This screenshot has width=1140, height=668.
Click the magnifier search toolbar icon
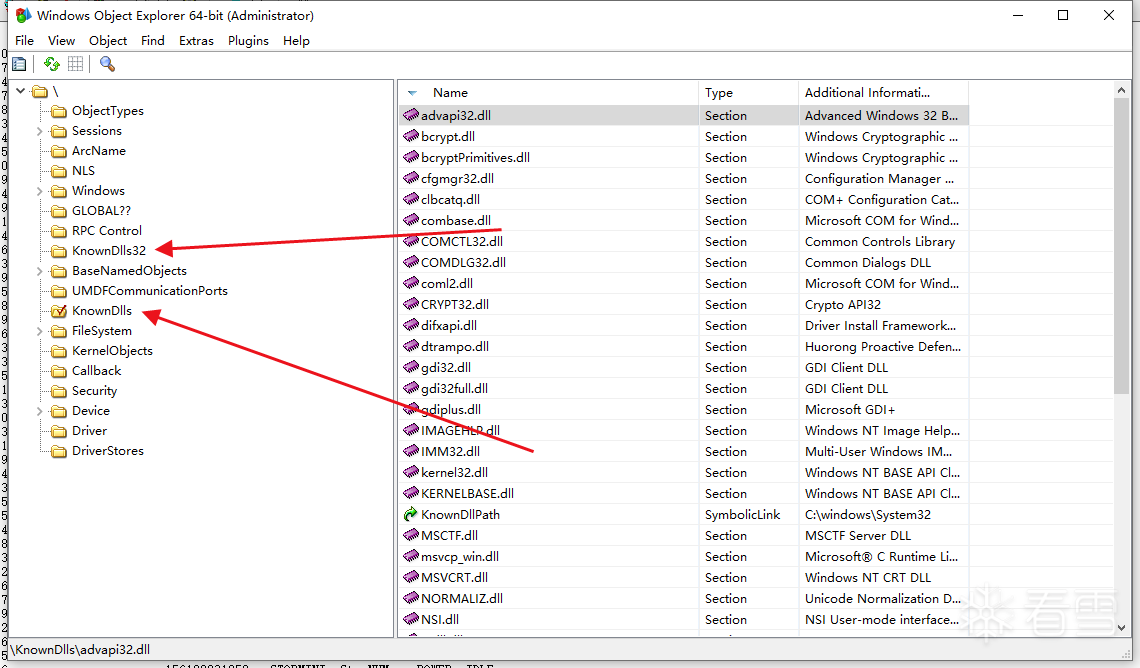point(108,65)
